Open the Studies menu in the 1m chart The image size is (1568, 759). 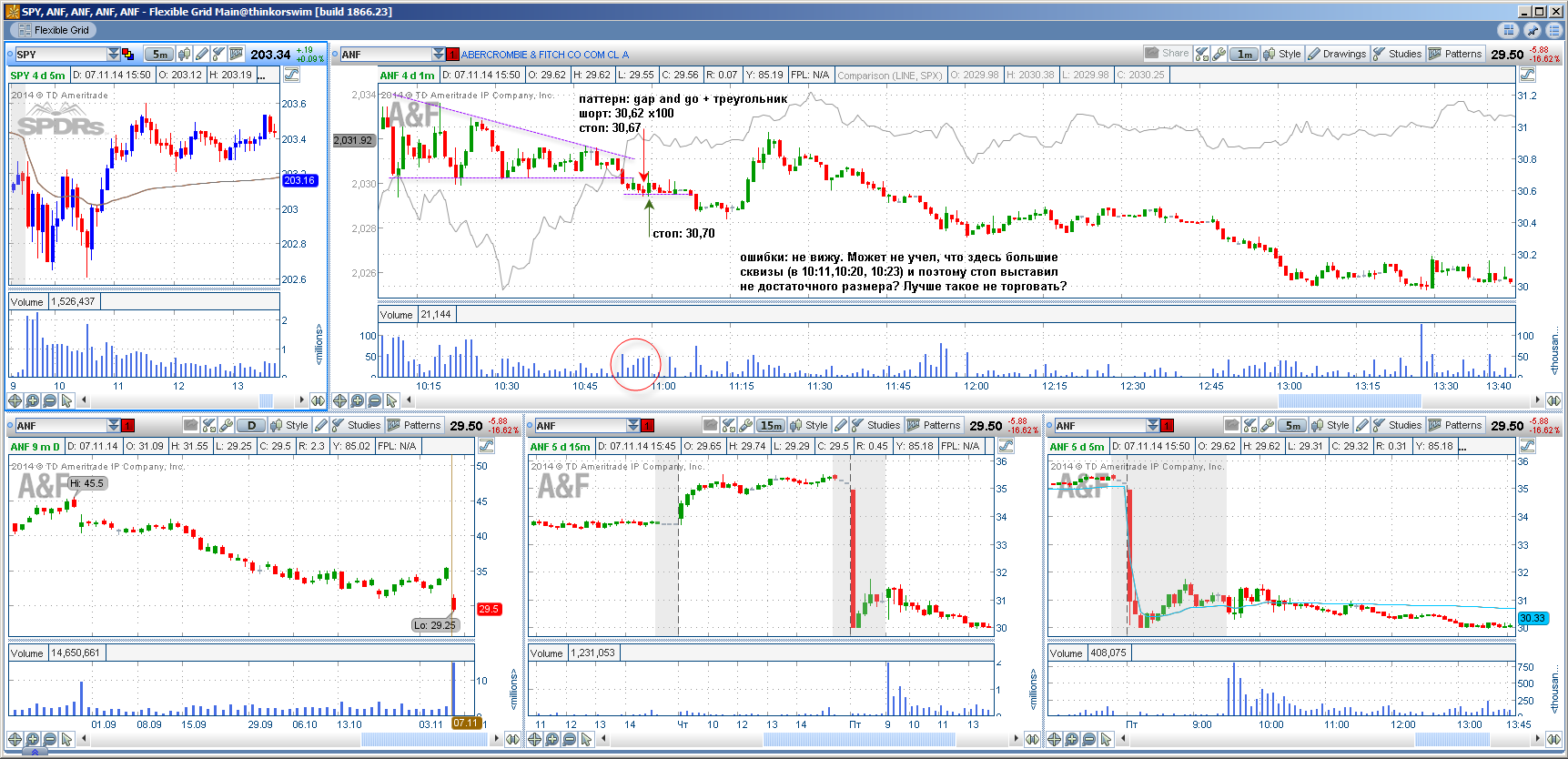tap(1397, 54)
